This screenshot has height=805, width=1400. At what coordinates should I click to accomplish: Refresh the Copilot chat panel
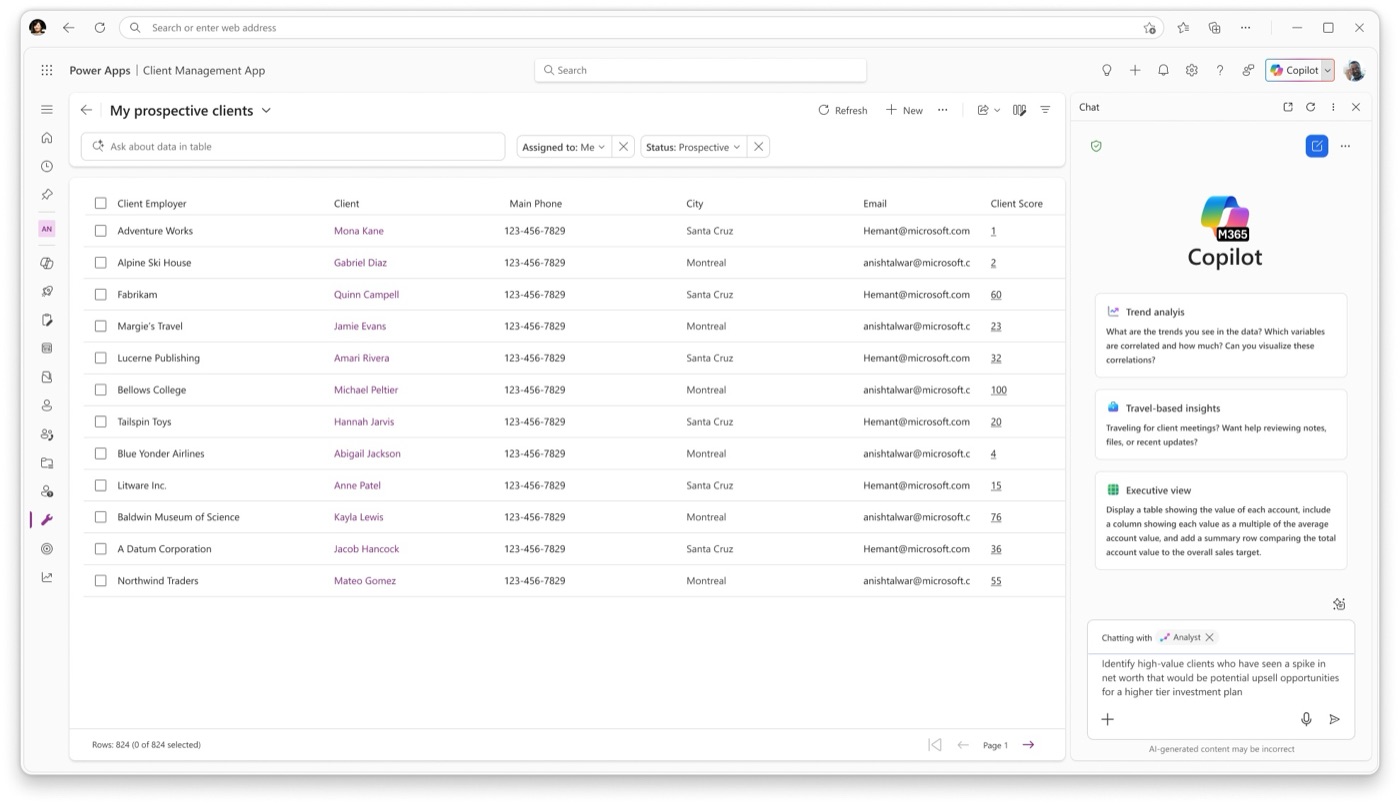(1310, 107)
